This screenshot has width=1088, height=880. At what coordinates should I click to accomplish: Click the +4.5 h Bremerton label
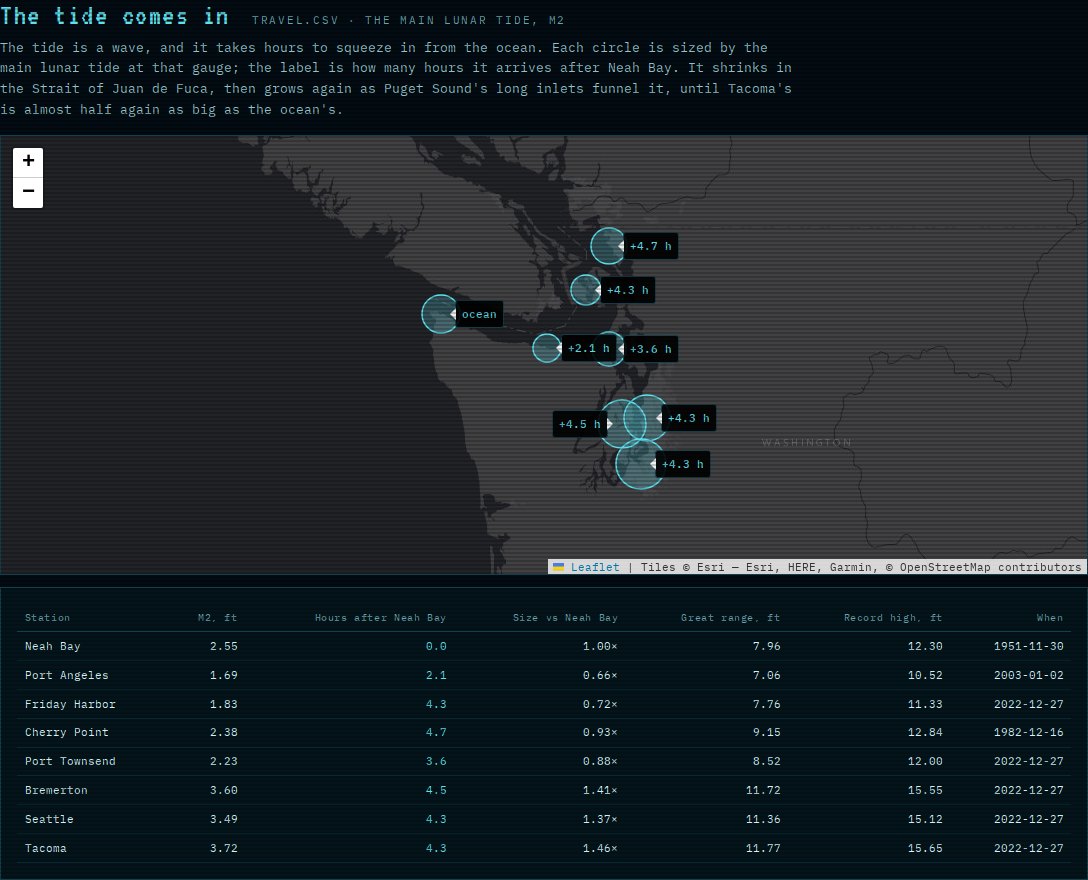579,424
